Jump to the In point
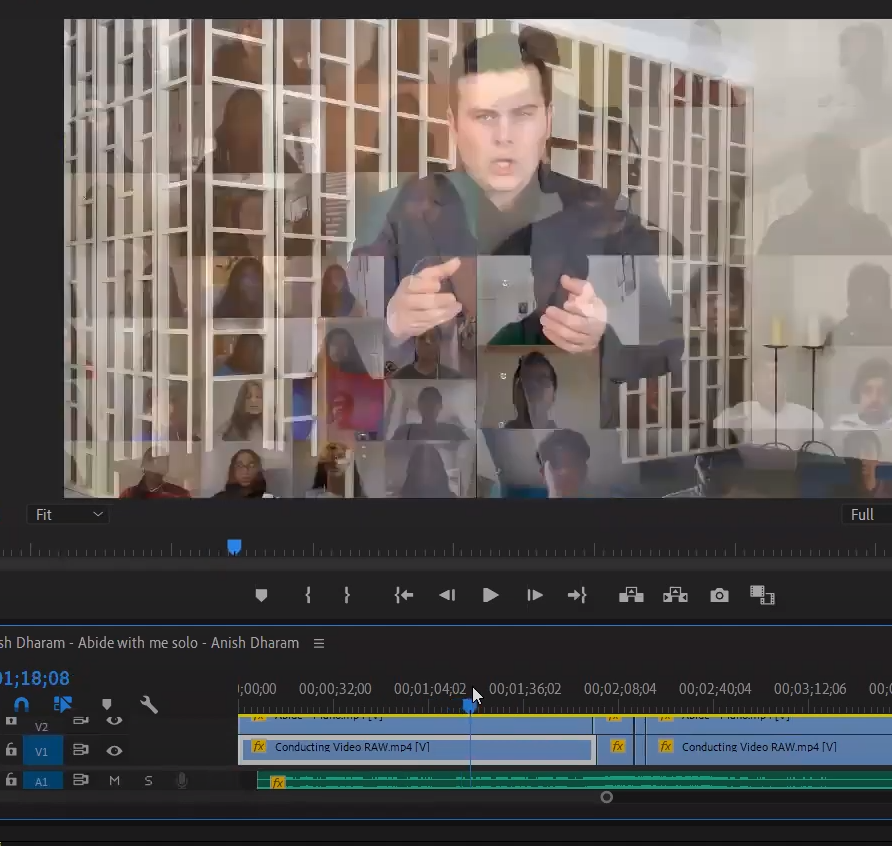 403,596
